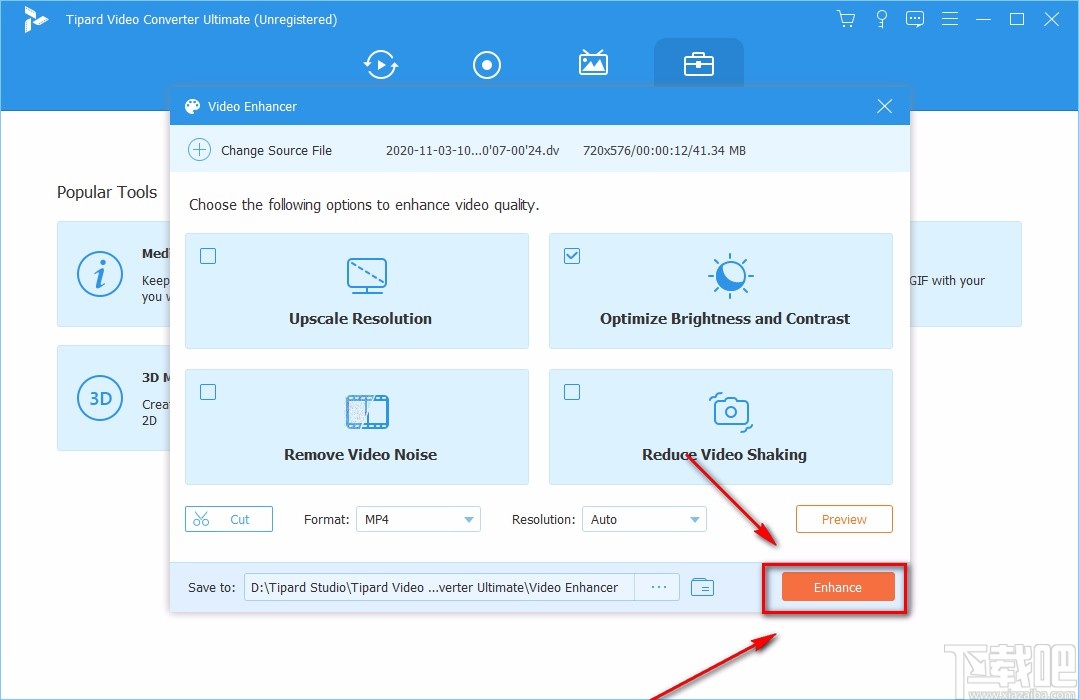Image resolution: width=1079 pixels, height=700 pixels.
Task: Click the orange Enhance button
Action: tap(837, 587)
